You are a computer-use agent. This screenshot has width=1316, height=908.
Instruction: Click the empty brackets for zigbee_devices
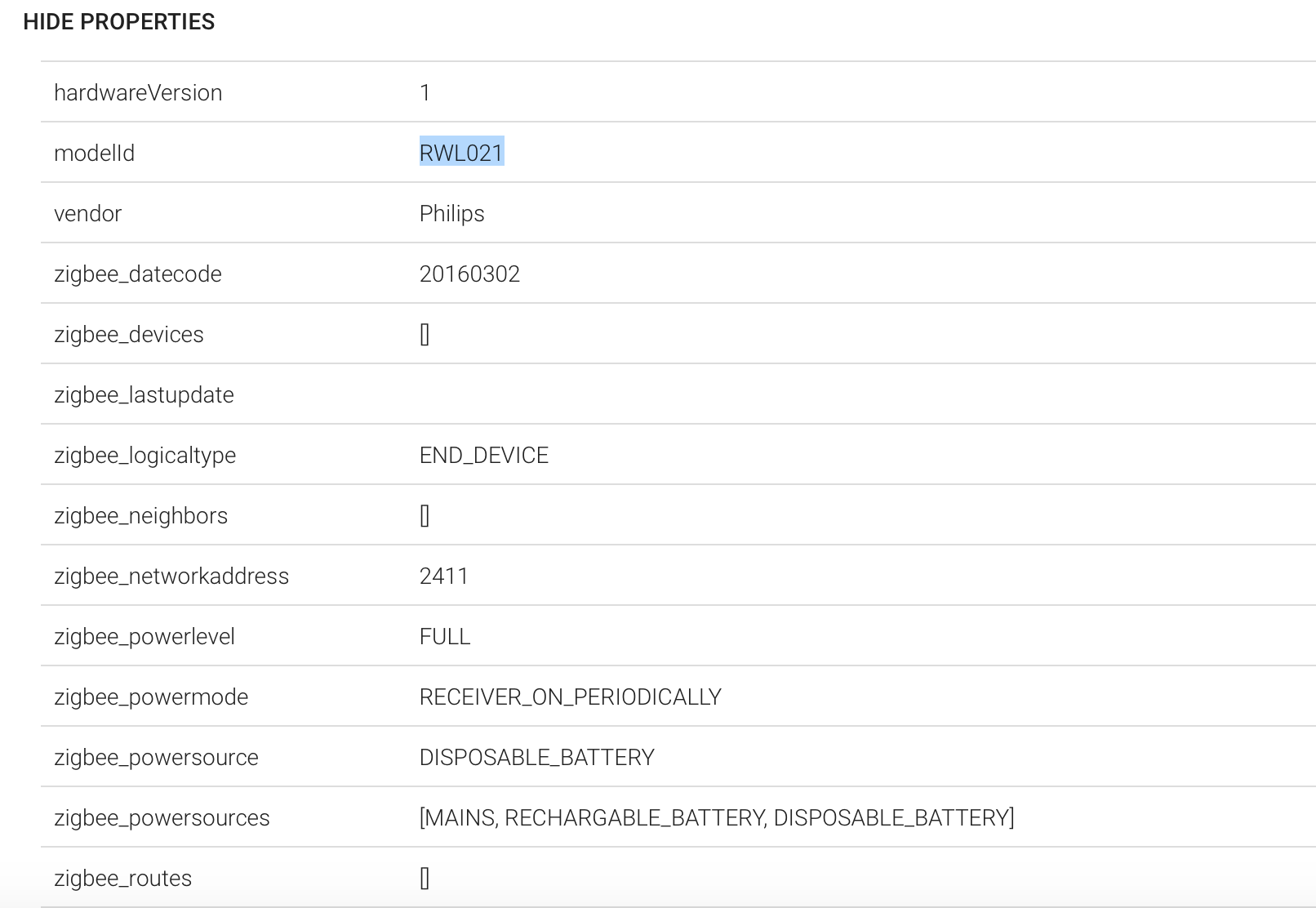(425, 335)
